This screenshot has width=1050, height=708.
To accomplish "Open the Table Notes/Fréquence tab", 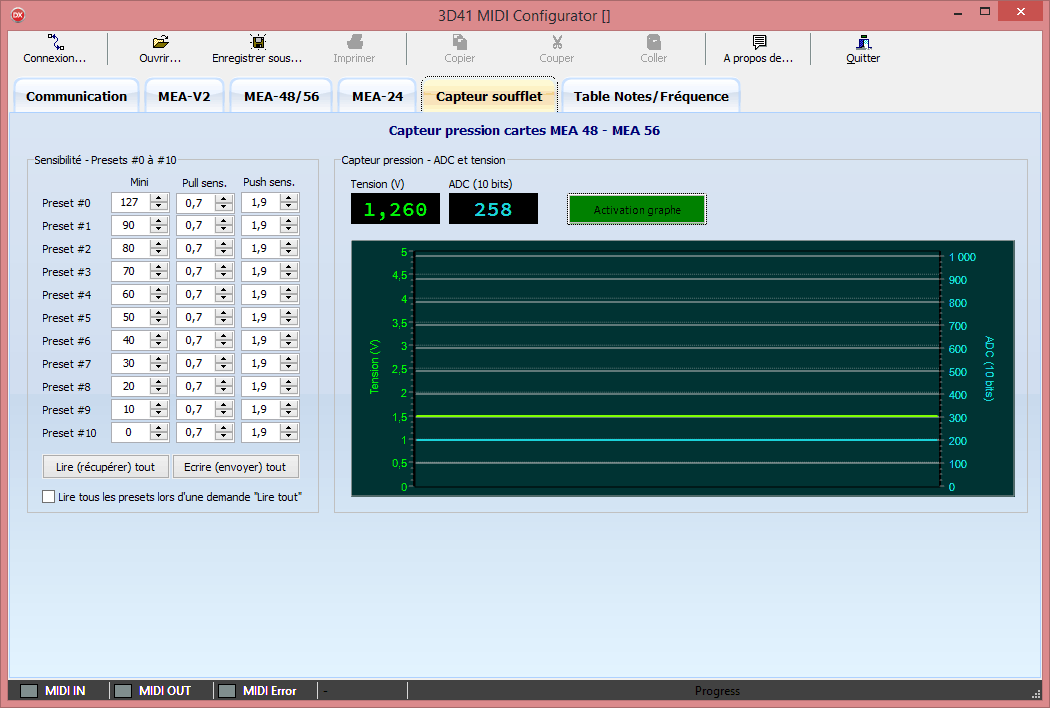I will (651, 96).
